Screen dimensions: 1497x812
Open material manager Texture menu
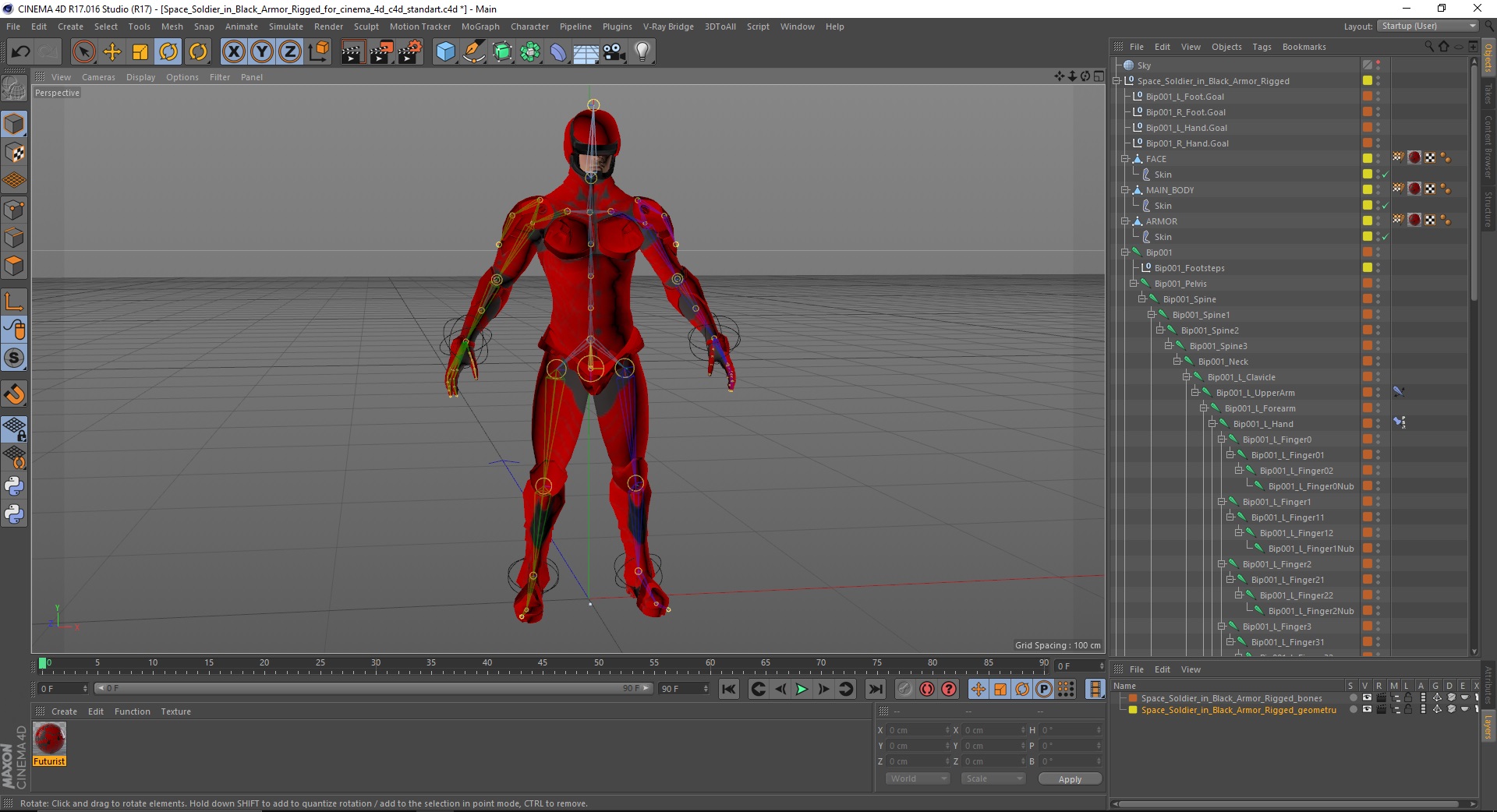[175, 711]
